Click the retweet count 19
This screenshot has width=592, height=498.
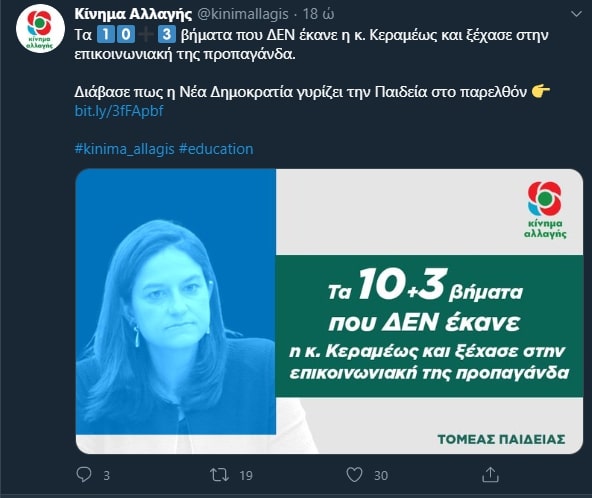tap(246, 475)
